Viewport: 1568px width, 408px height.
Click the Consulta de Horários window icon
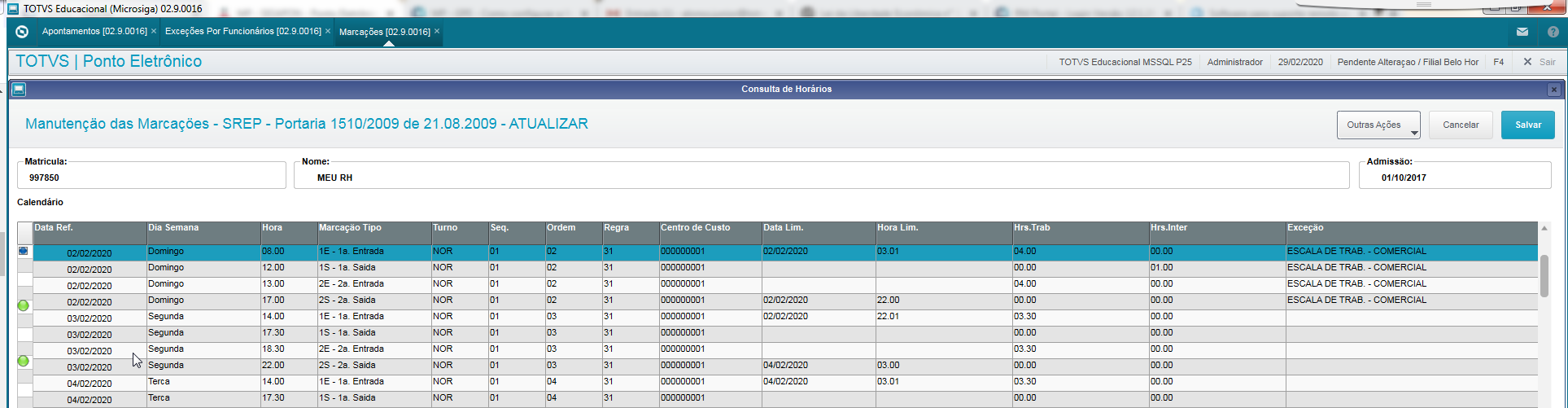18,90
